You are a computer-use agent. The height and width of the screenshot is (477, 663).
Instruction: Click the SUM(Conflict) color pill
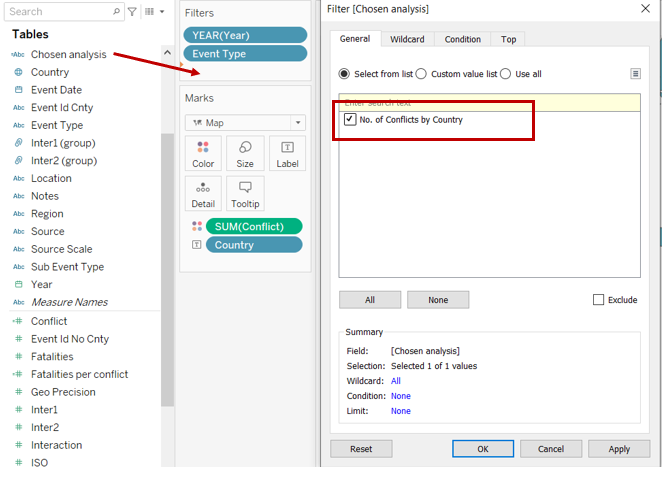click(253, 226)
